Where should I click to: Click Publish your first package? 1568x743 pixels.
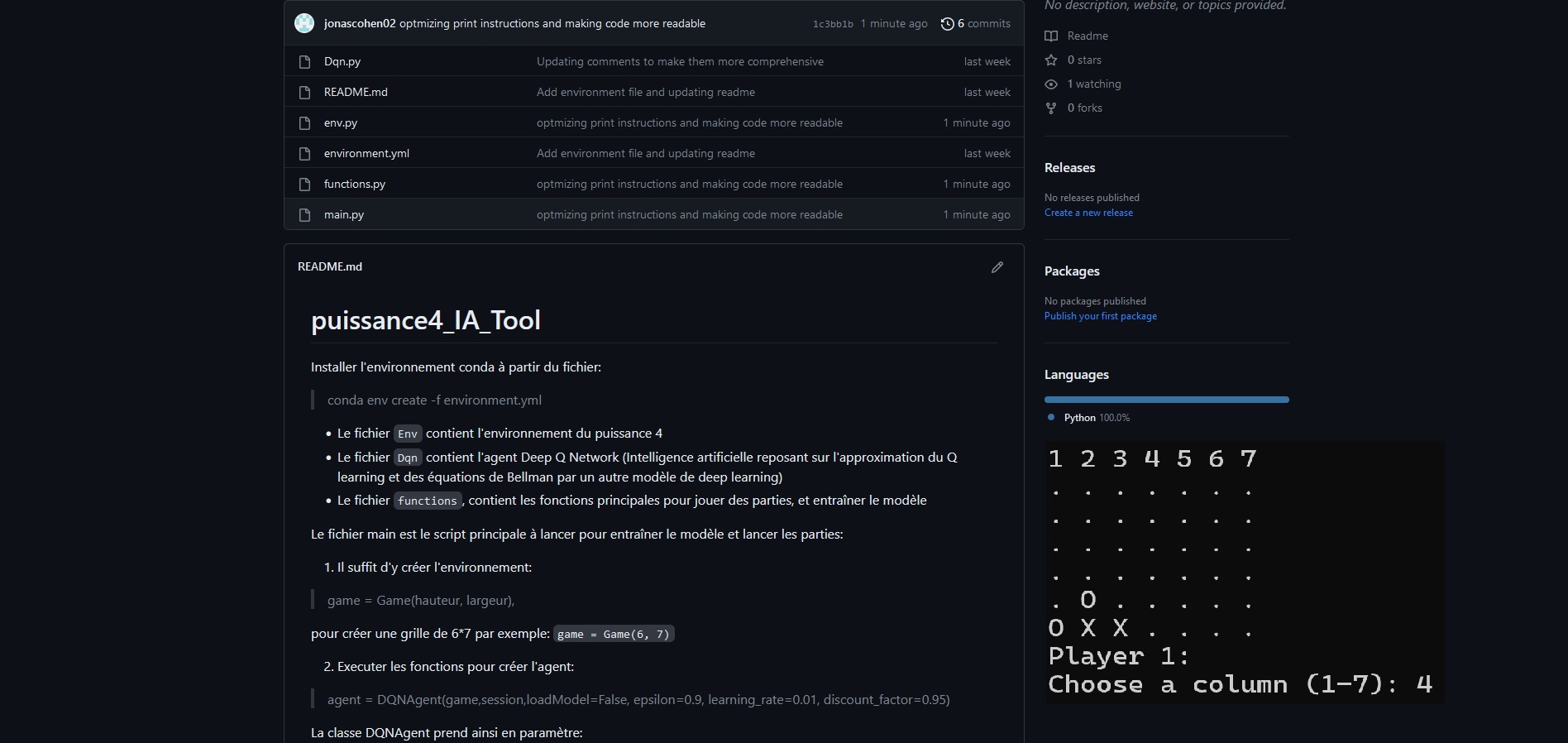click(1101, 316)
